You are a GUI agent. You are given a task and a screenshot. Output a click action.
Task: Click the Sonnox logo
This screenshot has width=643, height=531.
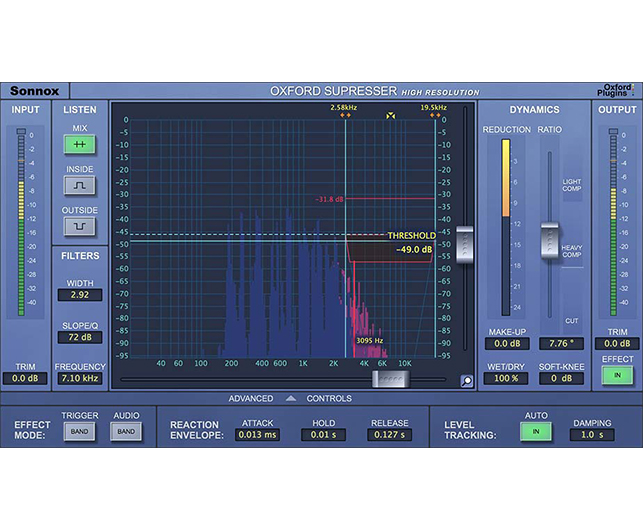click(x=34, y=91)
